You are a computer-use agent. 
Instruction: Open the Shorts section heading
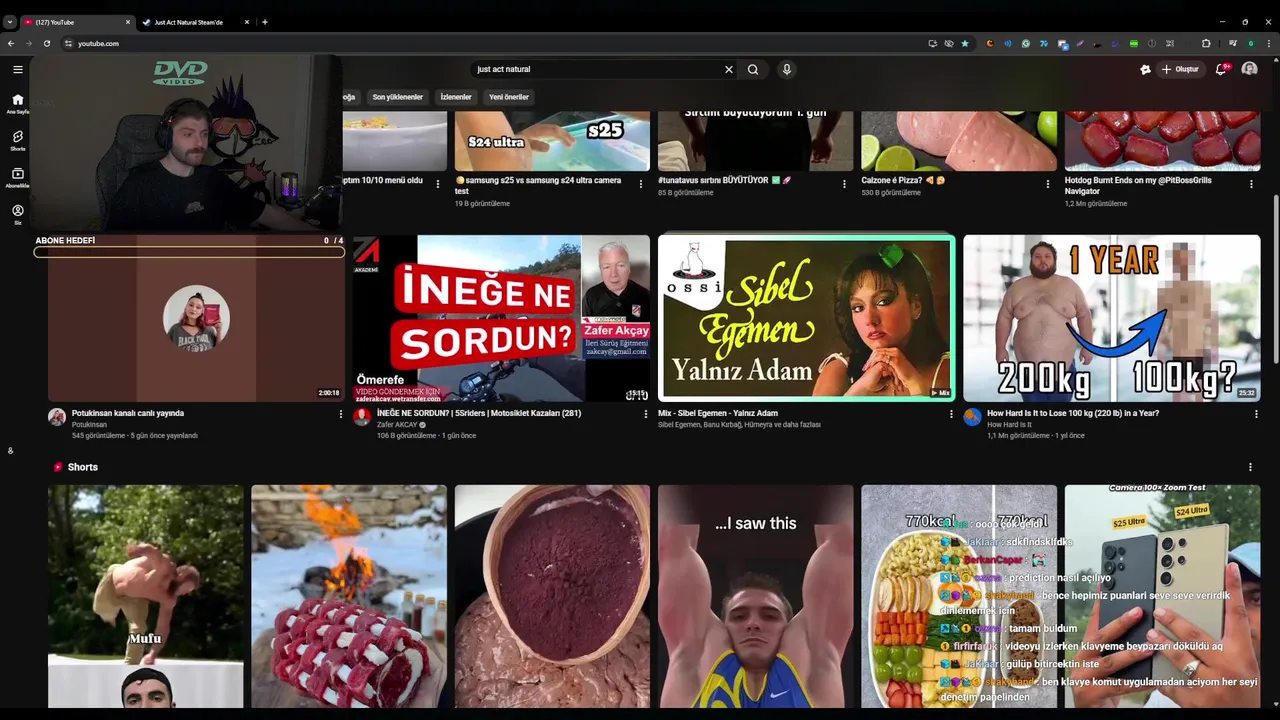click(x=83, y=467)
